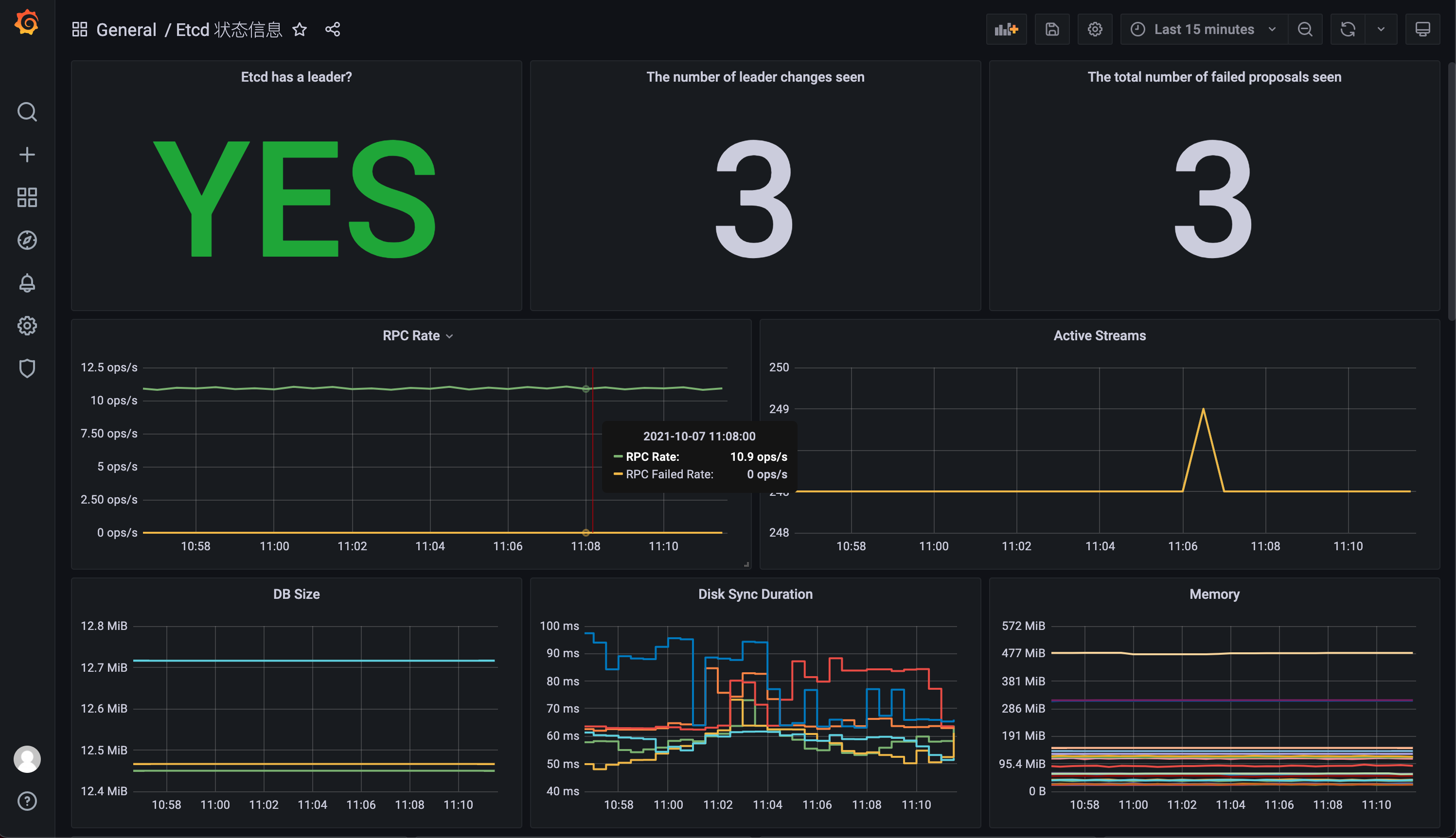
Task: Expand the refresh interval dropdown arrow
Action: (x=1381, y=29)
